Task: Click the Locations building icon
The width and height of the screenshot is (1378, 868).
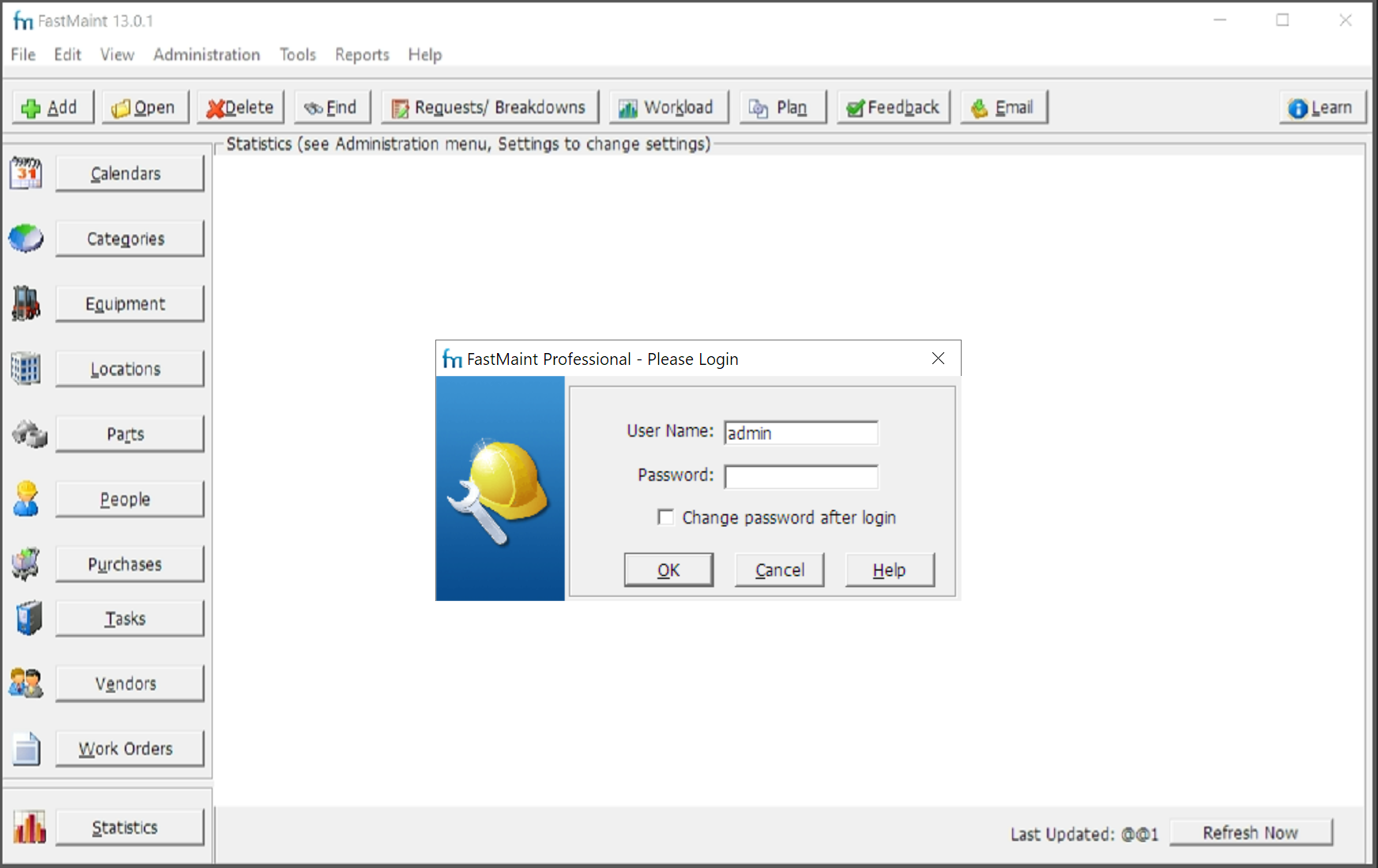Action: click(x=26, y=368)
